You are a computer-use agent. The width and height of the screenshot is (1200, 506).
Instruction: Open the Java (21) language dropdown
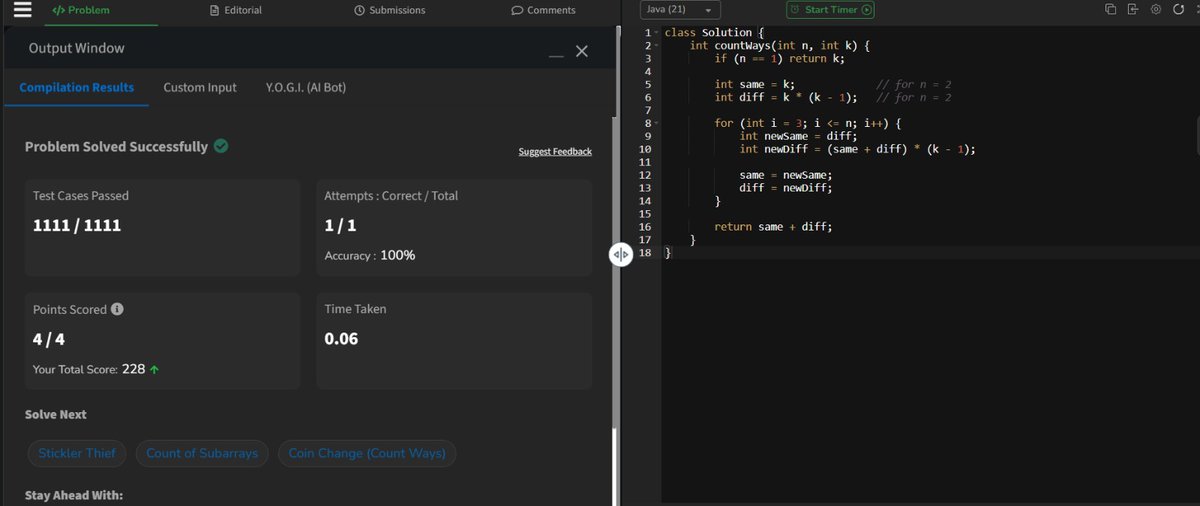(x=680, y=10)
